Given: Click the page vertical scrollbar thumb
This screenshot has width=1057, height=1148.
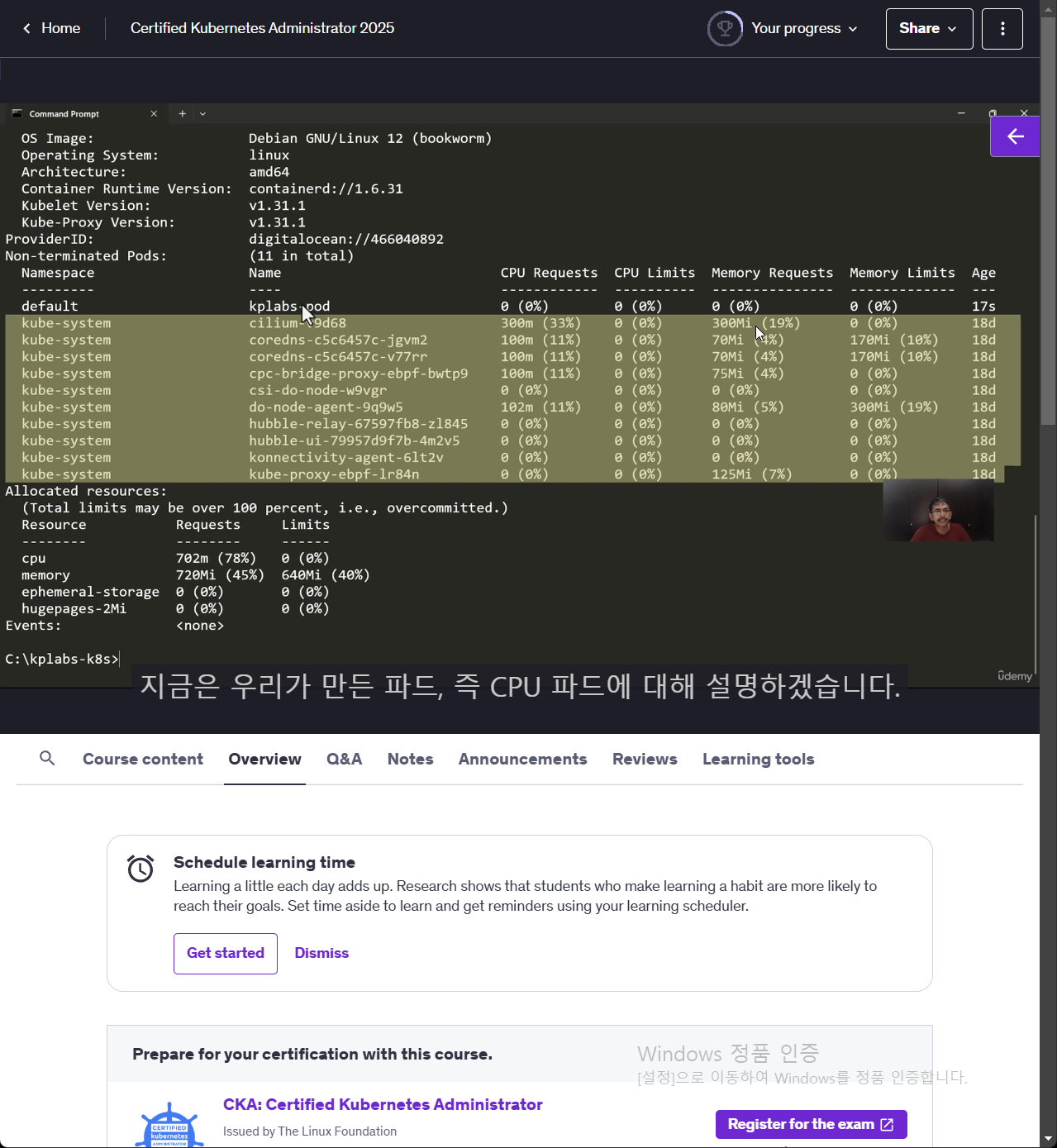Looking at the screenshot, I should (x=1048, y=223).
